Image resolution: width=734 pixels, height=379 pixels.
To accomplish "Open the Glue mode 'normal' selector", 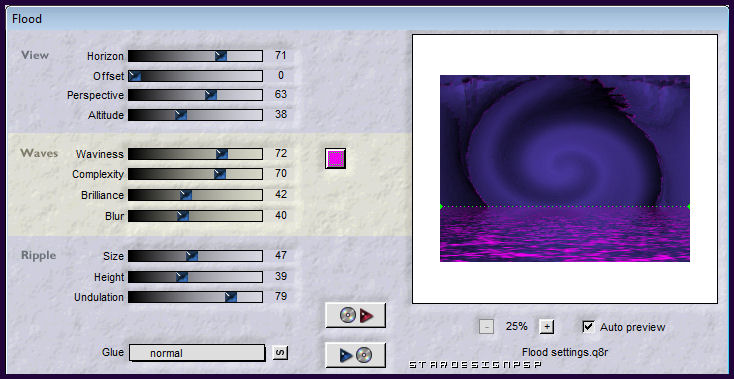I will tap(197, 353).
